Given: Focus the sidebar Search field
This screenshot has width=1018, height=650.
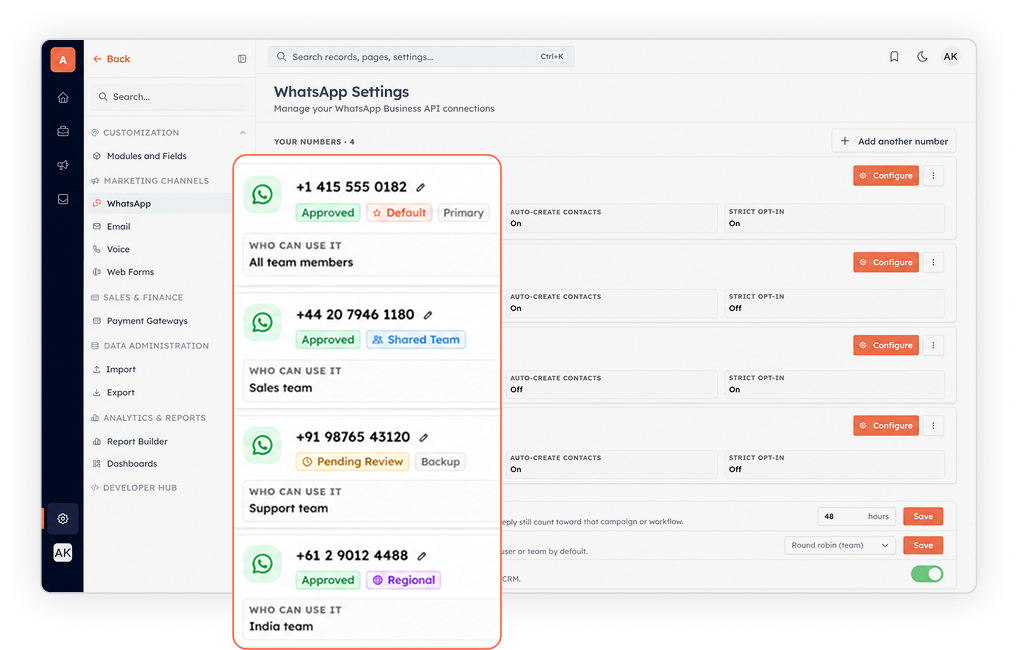Looking at the screenshot, I should [170, 97].
